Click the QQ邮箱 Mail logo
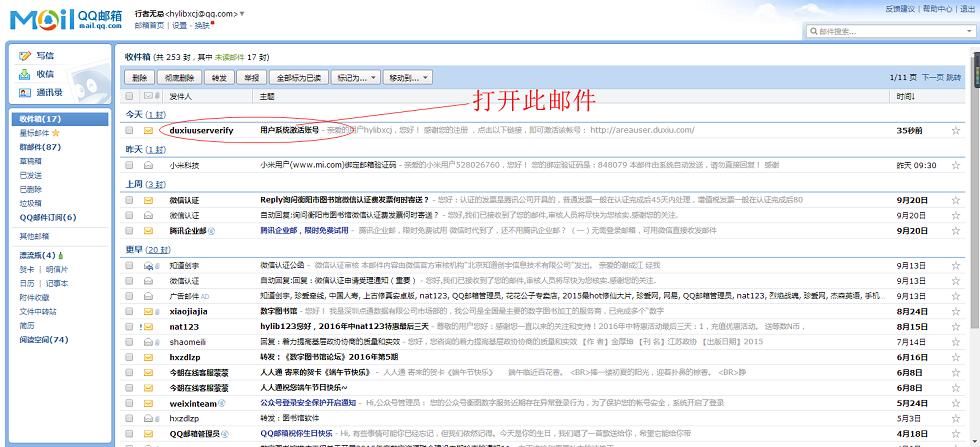 pyautogui.click(x=66, y=19)
